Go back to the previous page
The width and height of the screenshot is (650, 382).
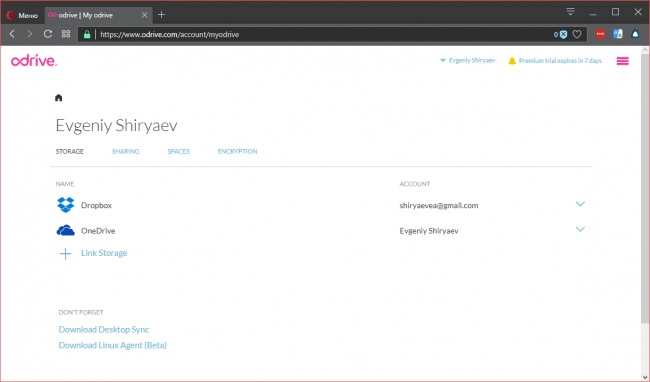tap(12, 34)
